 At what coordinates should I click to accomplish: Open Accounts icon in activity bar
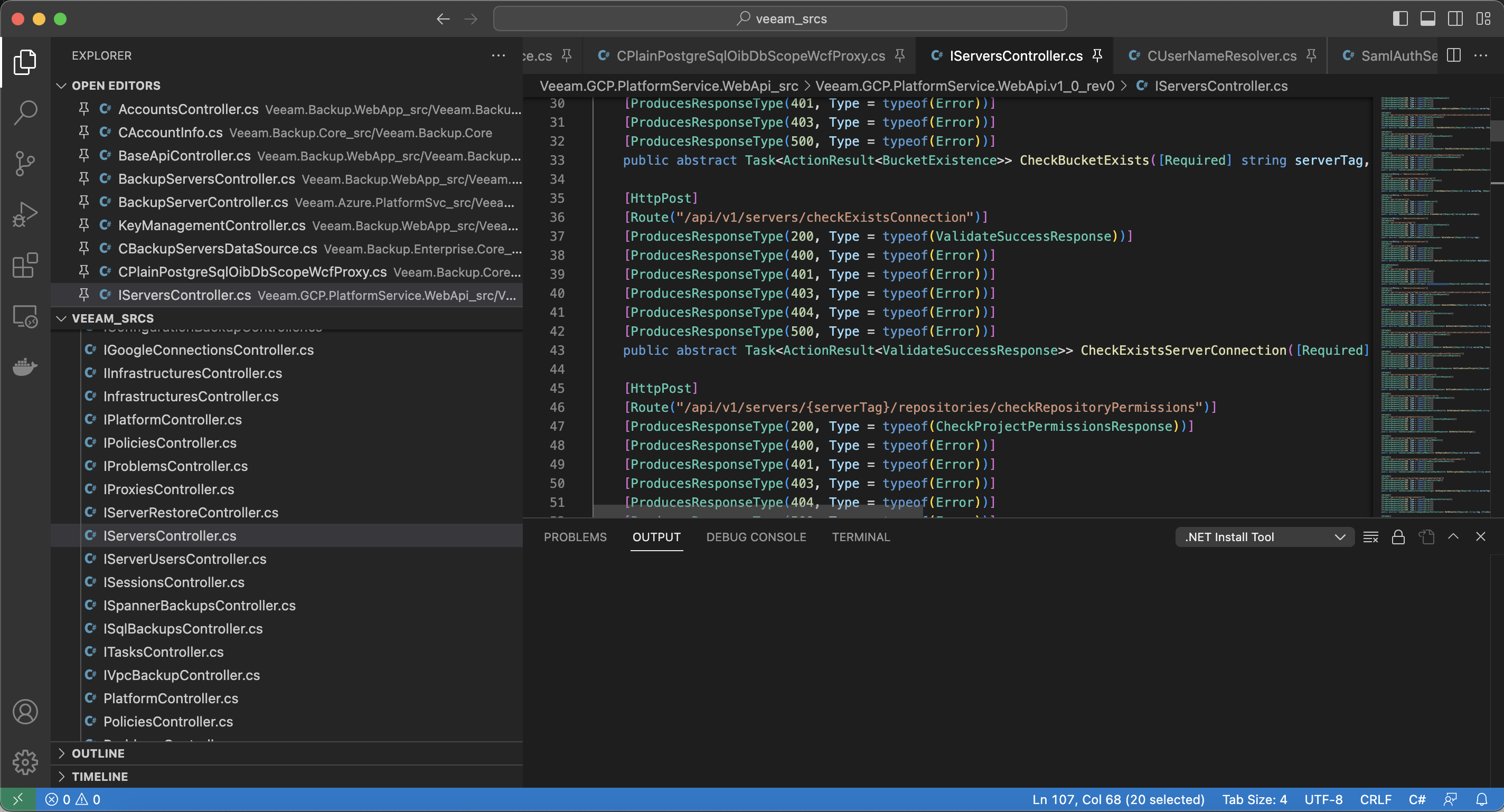(x=25, y=712)
